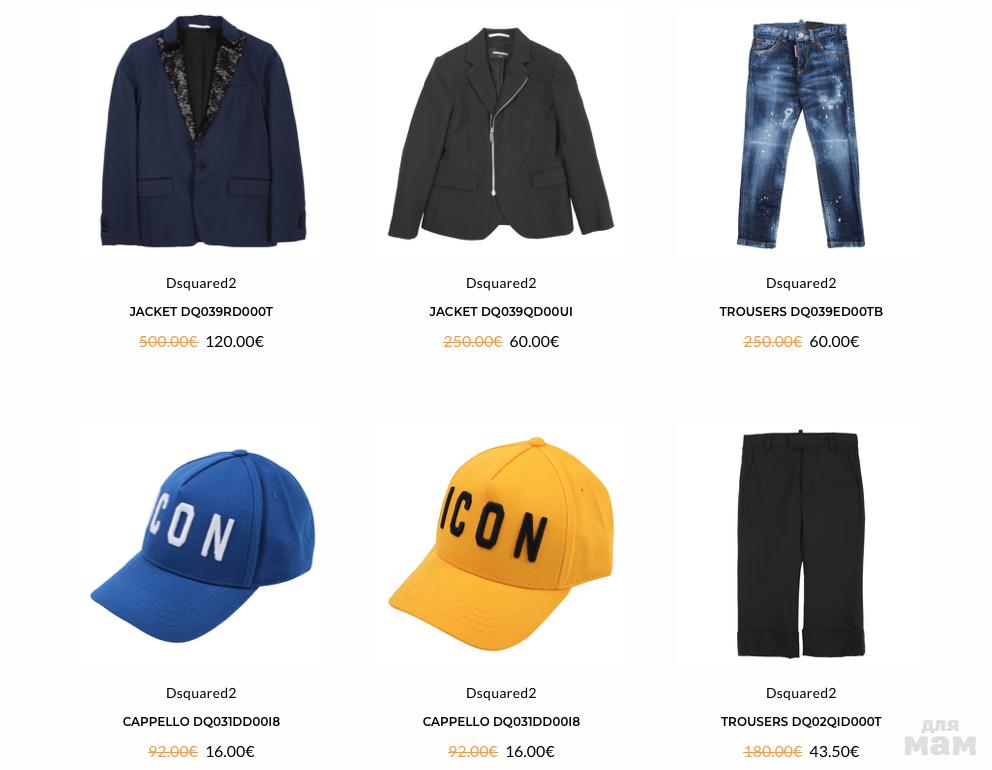Open the navy sequin-lapel jacket image

203,131
